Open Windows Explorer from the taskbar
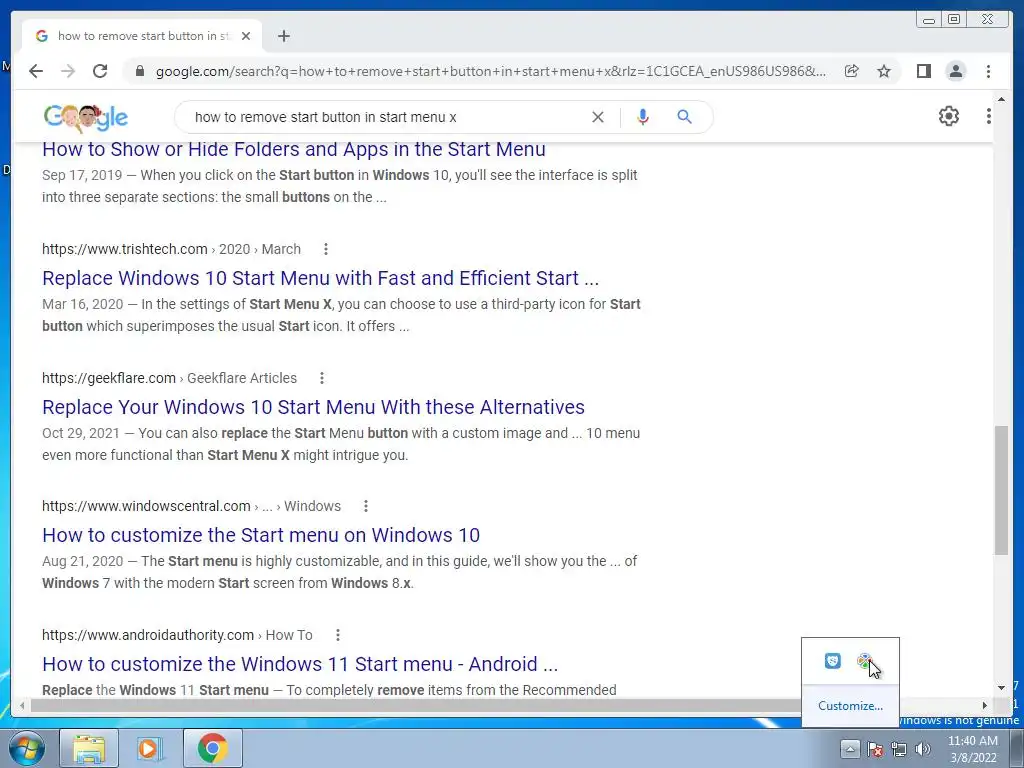Viewport: 1024px width, 768px height. [x=89, y=748]
